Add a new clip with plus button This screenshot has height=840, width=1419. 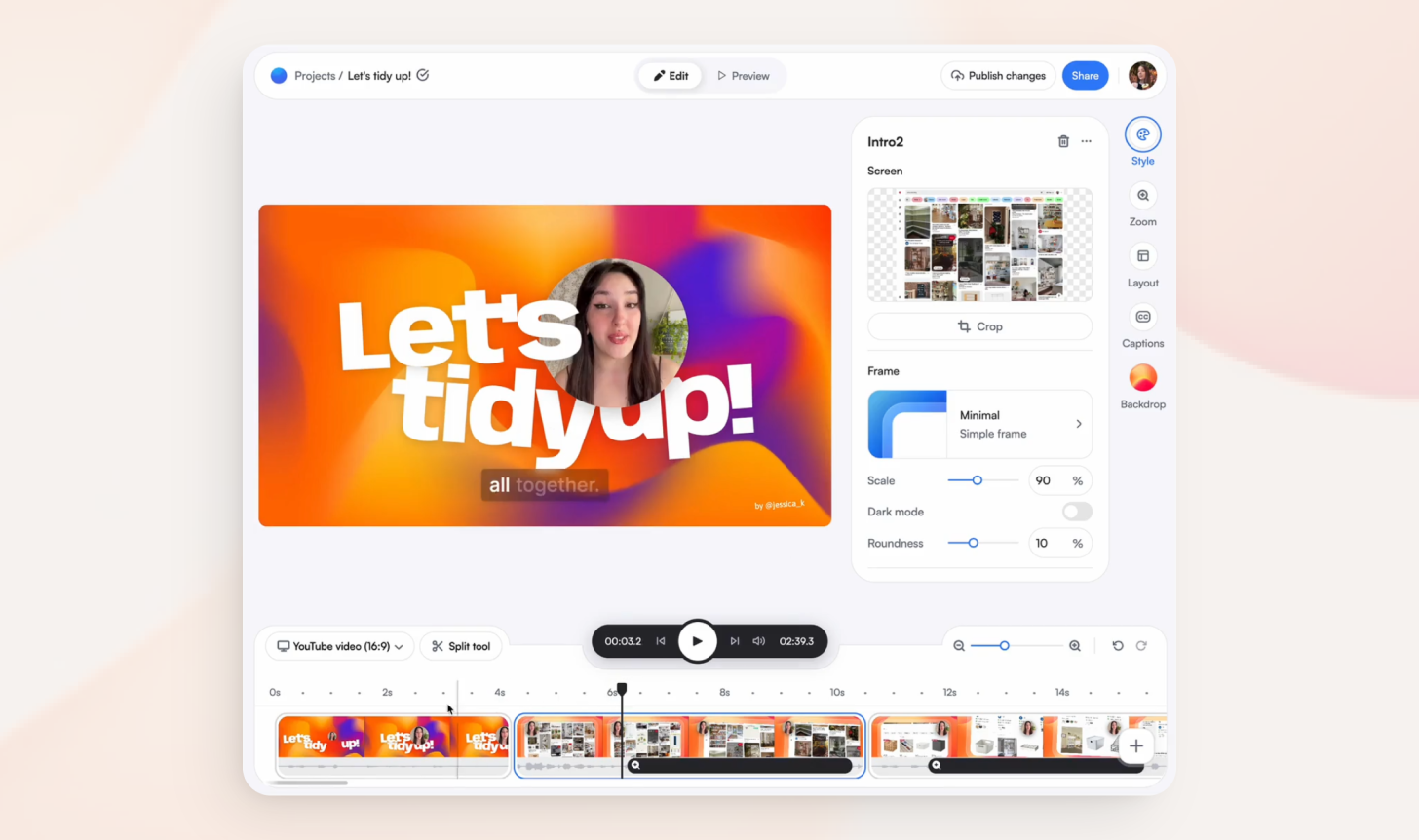coord(1136,746)
